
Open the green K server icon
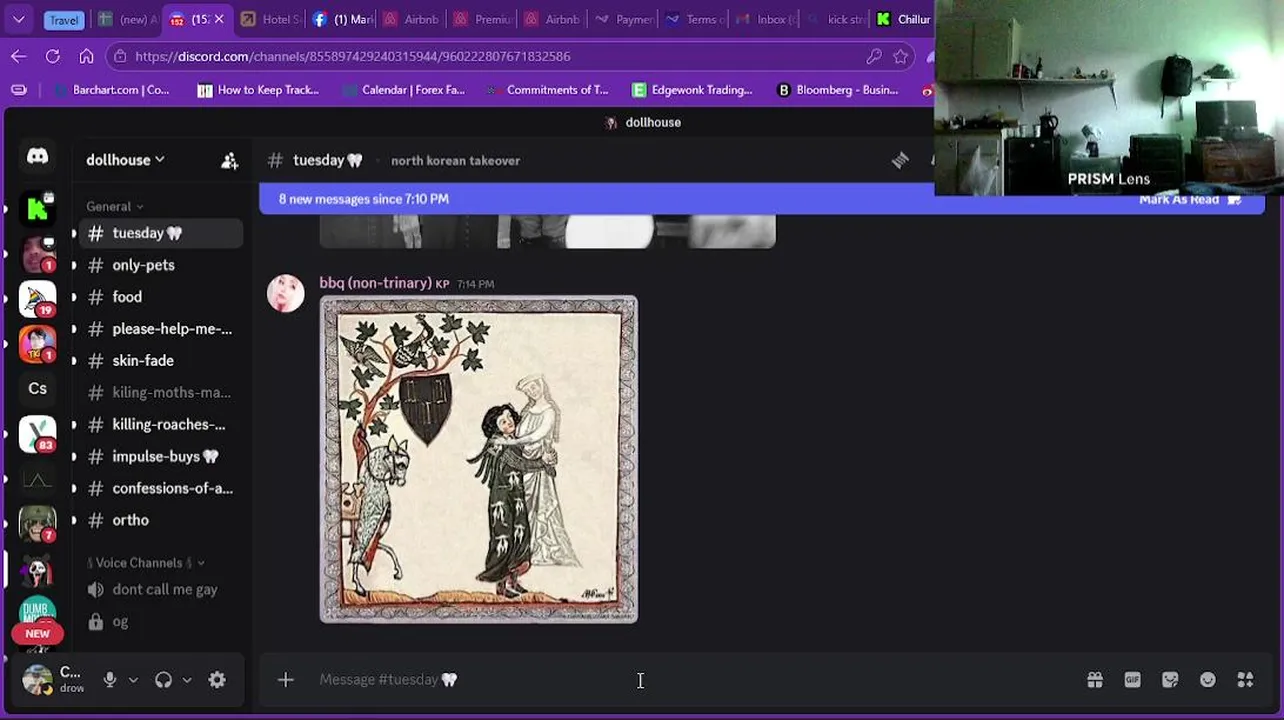pyautogui.click(x=37, y=209)
